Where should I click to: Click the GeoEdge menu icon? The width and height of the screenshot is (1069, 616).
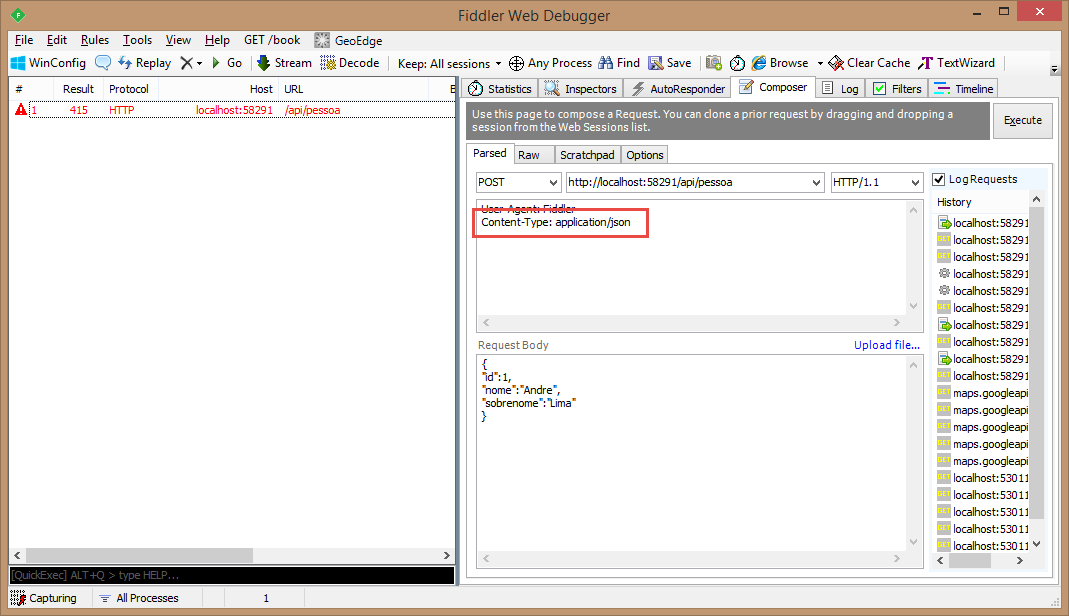pos(322,40)
